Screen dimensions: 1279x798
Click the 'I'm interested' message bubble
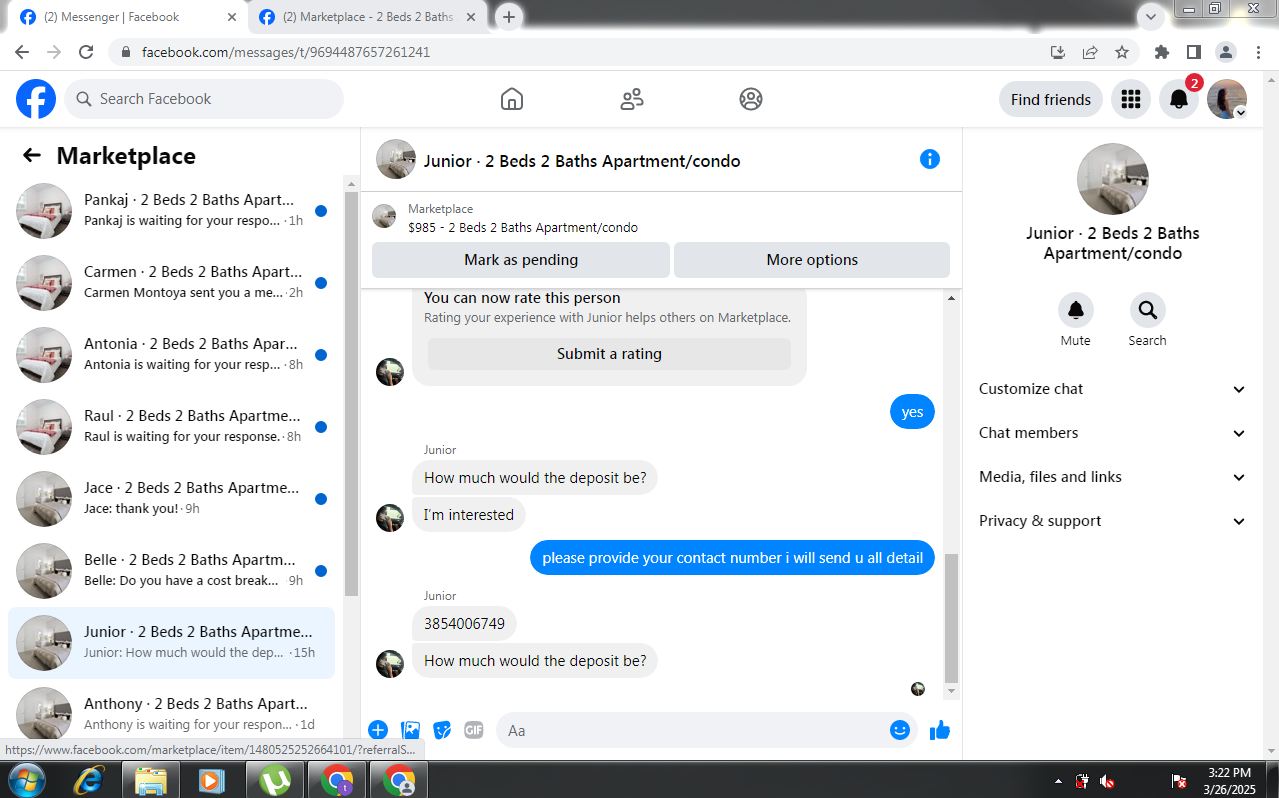point(469,515)
